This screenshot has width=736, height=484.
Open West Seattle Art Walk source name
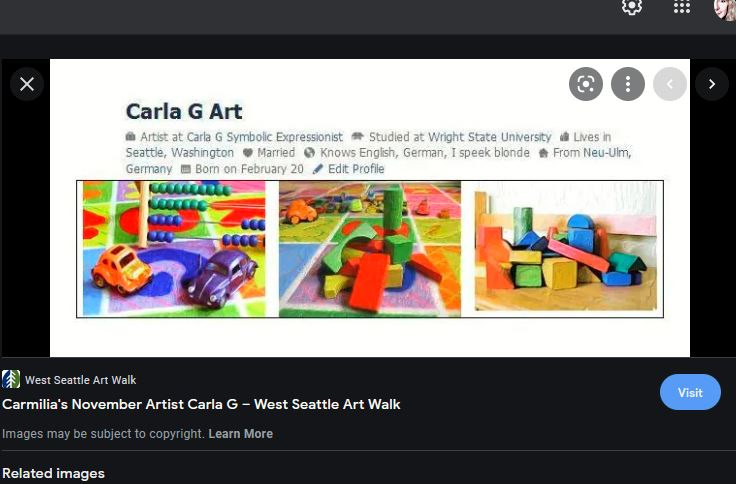pyautogui.click(x=80, y=380)
